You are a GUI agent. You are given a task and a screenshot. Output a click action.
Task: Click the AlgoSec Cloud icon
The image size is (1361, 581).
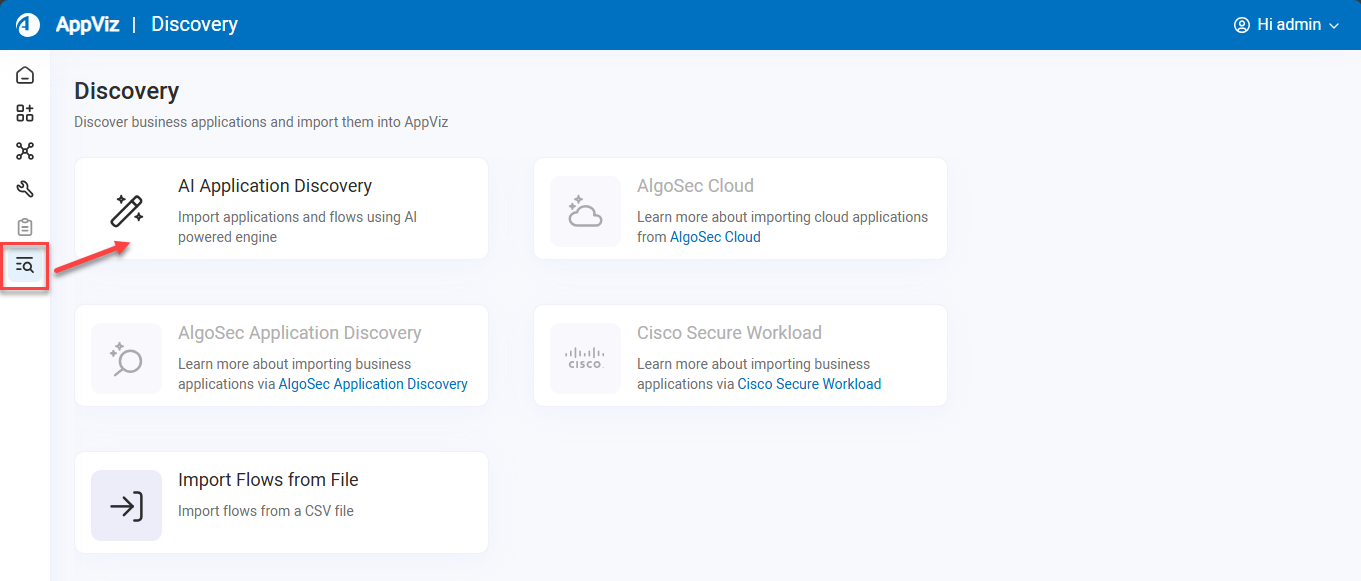585,211
